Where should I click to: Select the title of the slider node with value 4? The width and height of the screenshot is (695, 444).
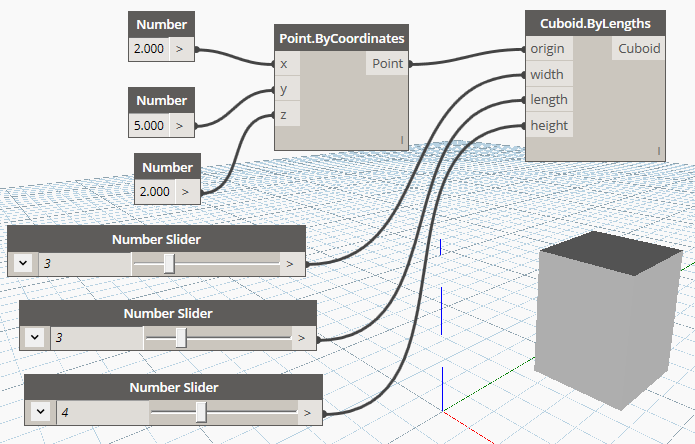[x=174, y=387]
